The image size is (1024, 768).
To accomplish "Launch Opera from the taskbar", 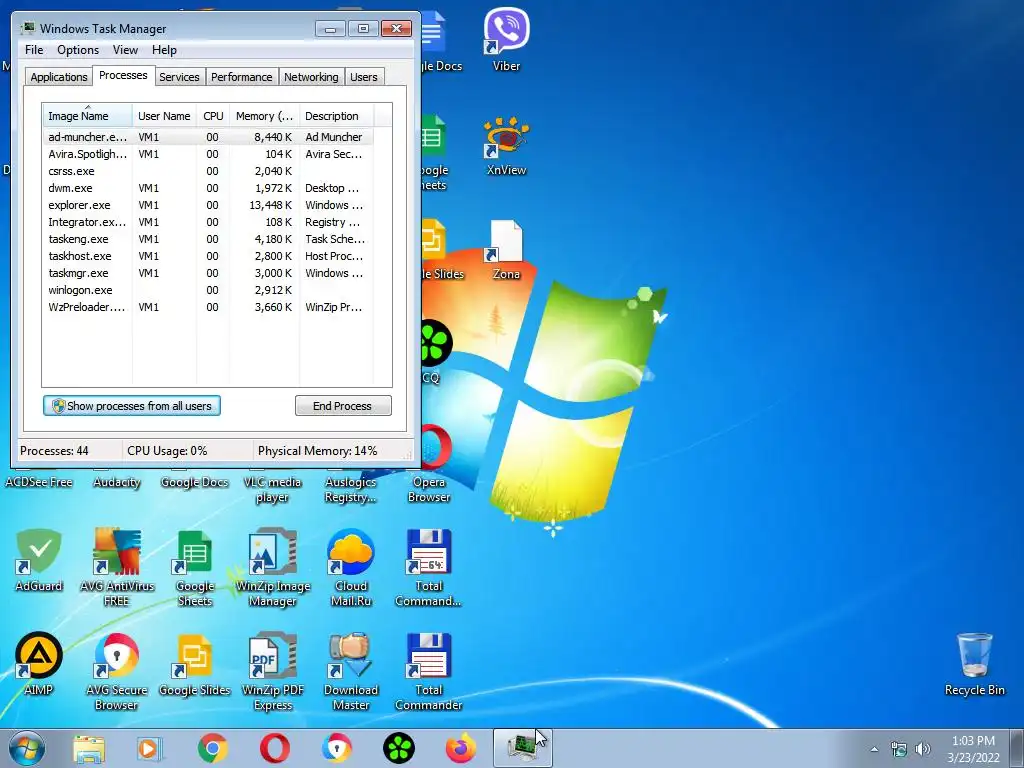I will pos(275,749).
